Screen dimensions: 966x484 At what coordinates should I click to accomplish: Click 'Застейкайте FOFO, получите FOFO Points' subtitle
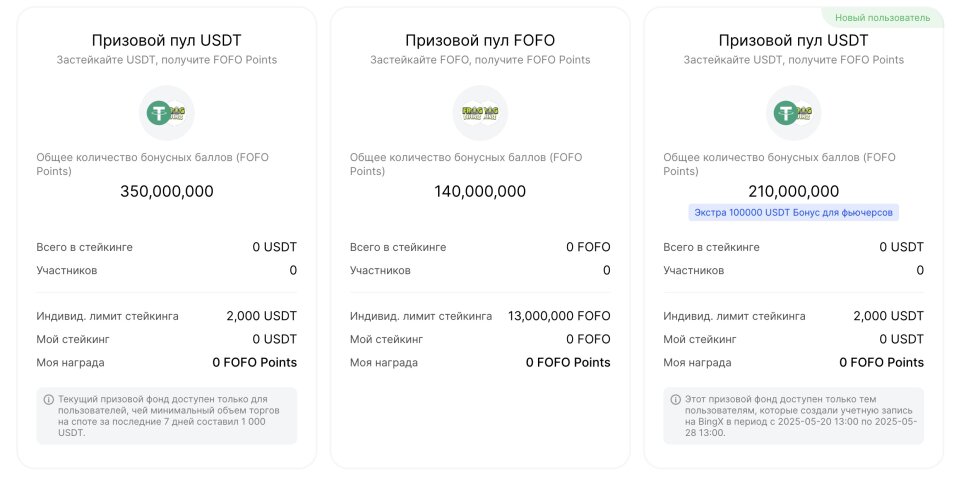pos(480,60)
